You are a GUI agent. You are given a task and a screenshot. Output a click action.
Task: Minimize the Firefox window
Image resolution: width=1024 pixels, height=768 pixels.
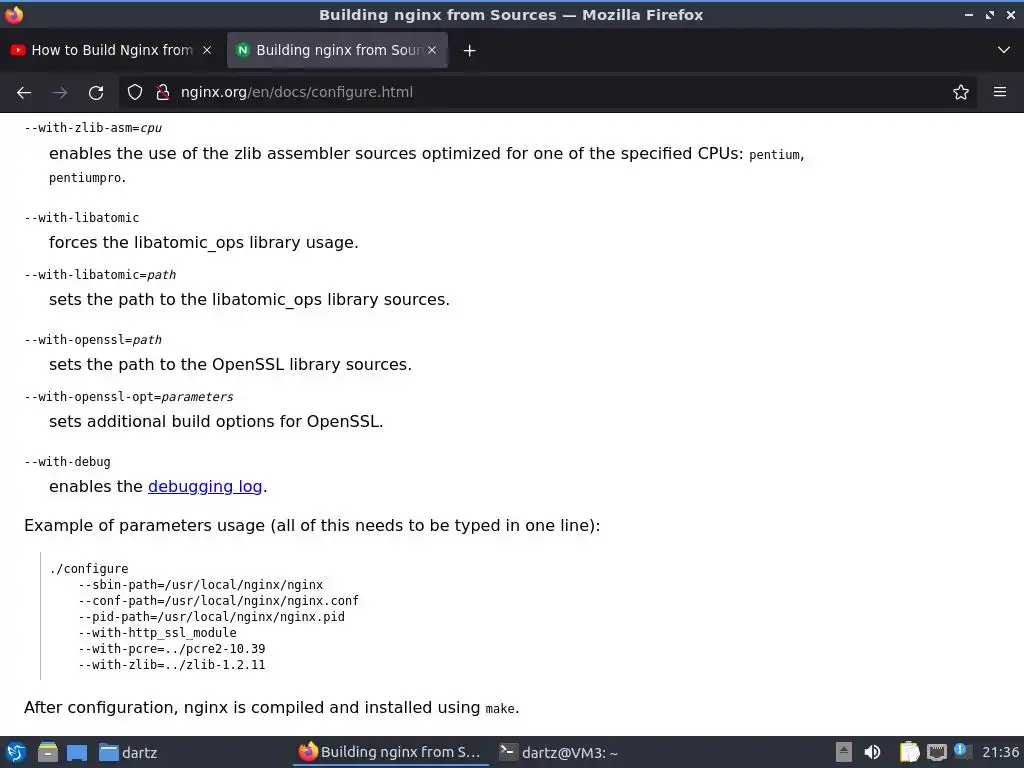[968, 15]
